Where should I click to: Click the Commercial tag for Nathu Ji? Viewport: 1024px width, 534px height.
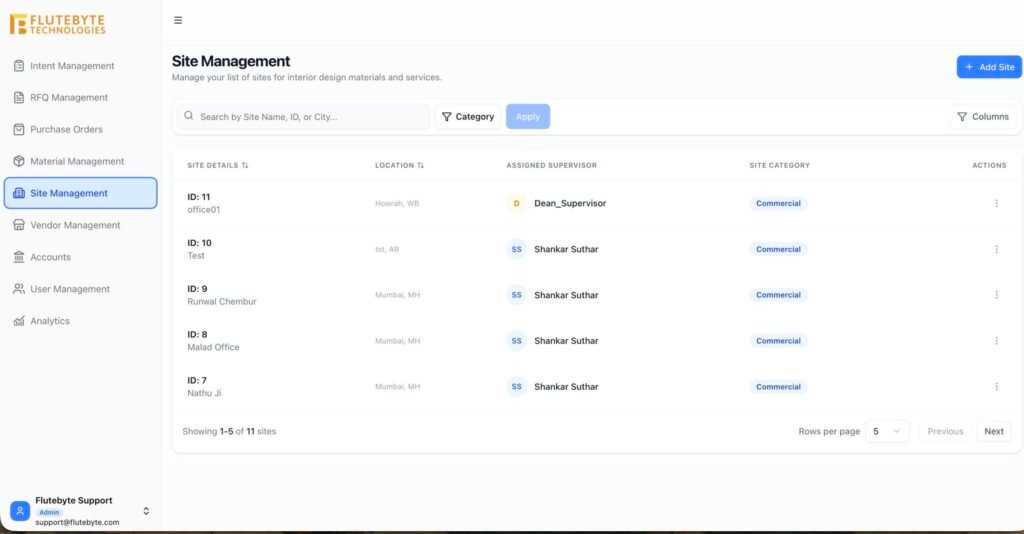[778, 386]
